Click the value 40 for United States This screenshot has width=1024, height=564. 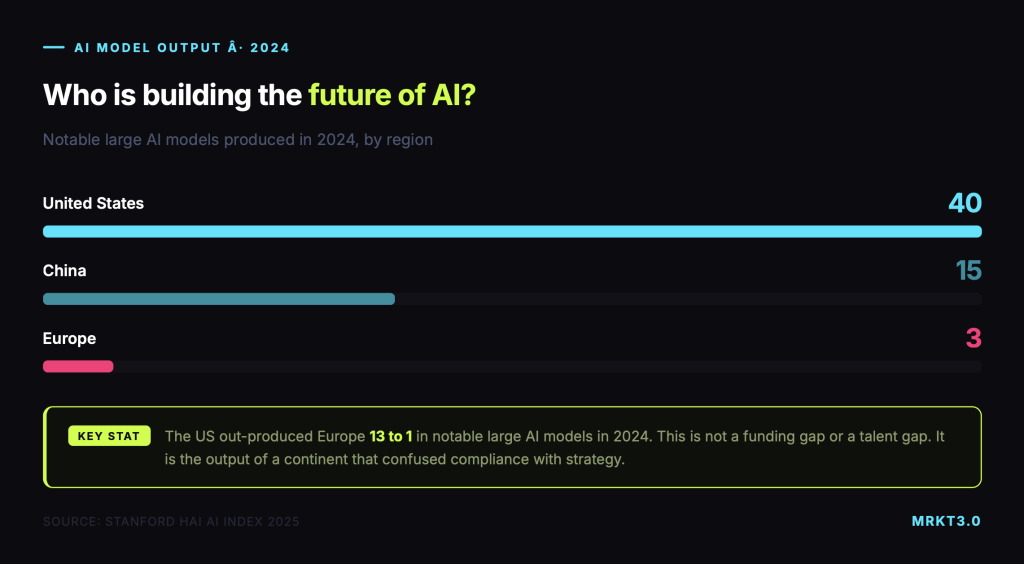pyautogui.click(x=964, y=203)
